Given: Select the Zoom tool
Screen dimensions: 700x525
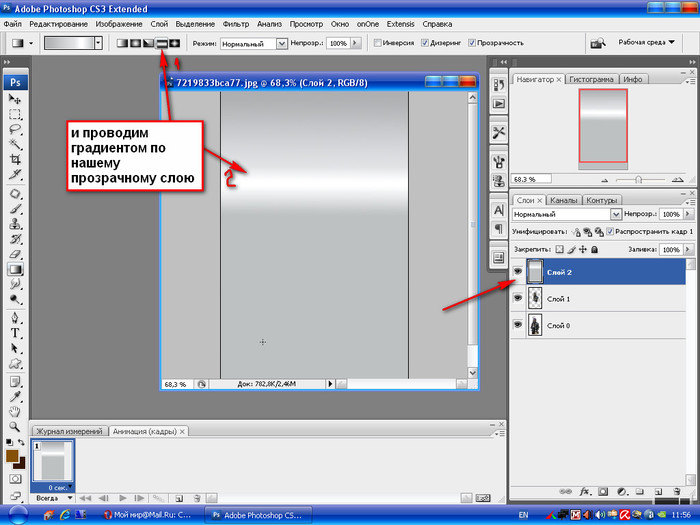Looking at the screenshot, I should [x=15, y=427].
